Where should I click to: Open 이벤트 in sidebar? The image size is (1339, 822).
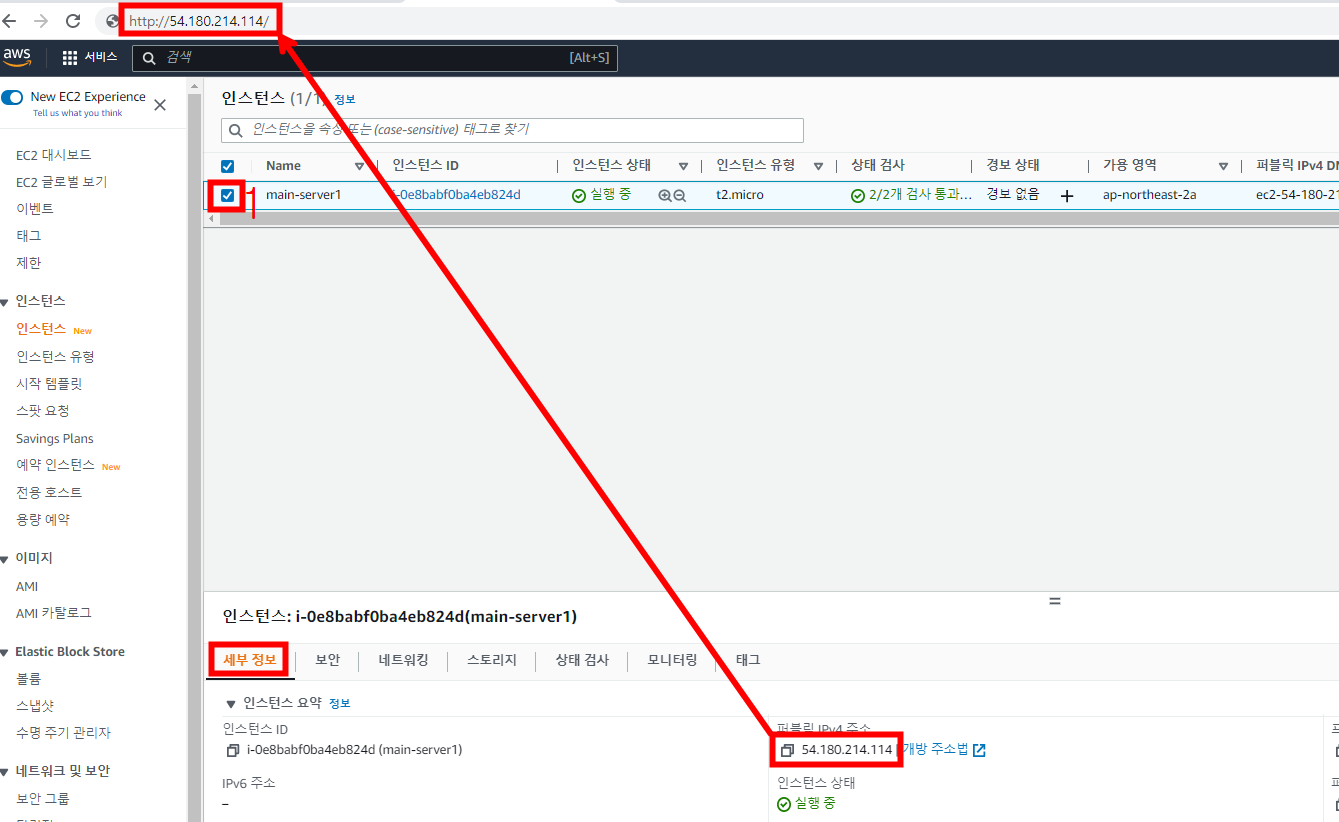[x=35, y=209]
